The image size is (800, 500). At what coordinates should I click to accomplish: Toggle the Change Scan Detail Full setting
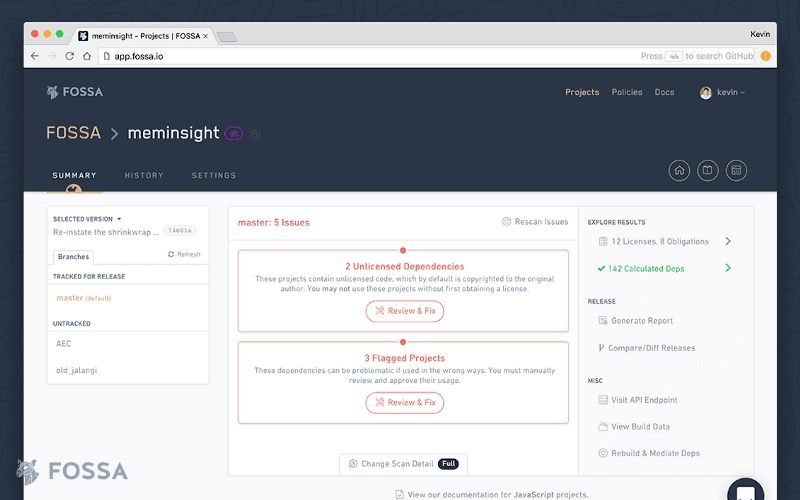pos(449,464)
